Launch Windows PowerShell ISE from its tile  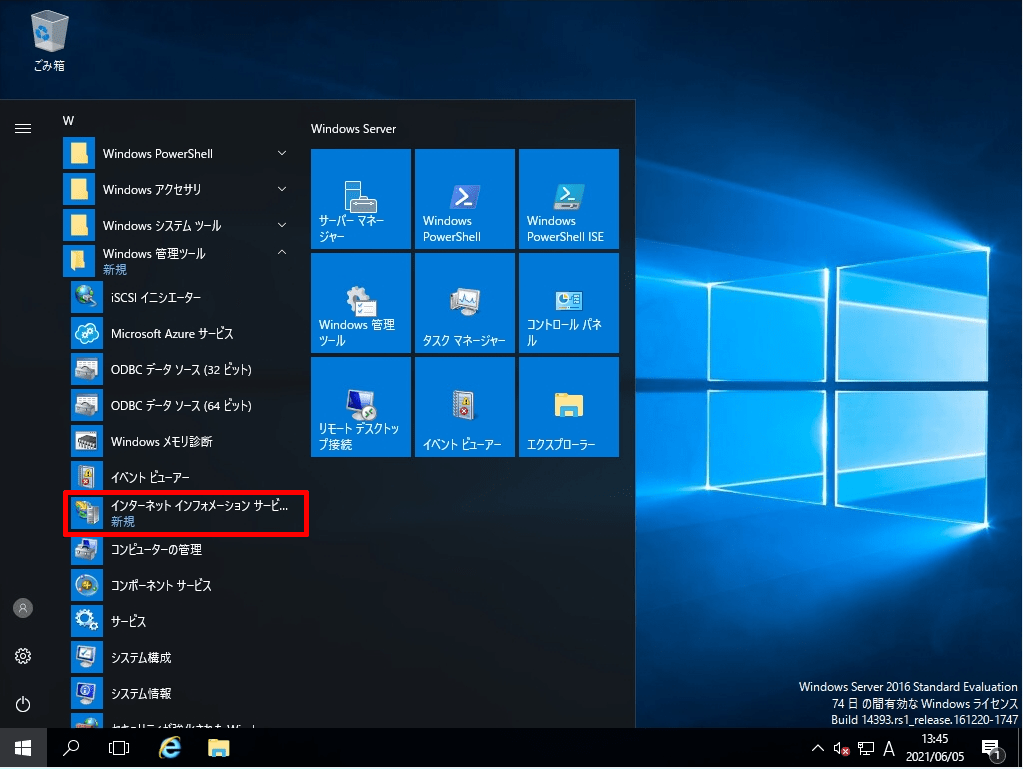click(568, 198)
